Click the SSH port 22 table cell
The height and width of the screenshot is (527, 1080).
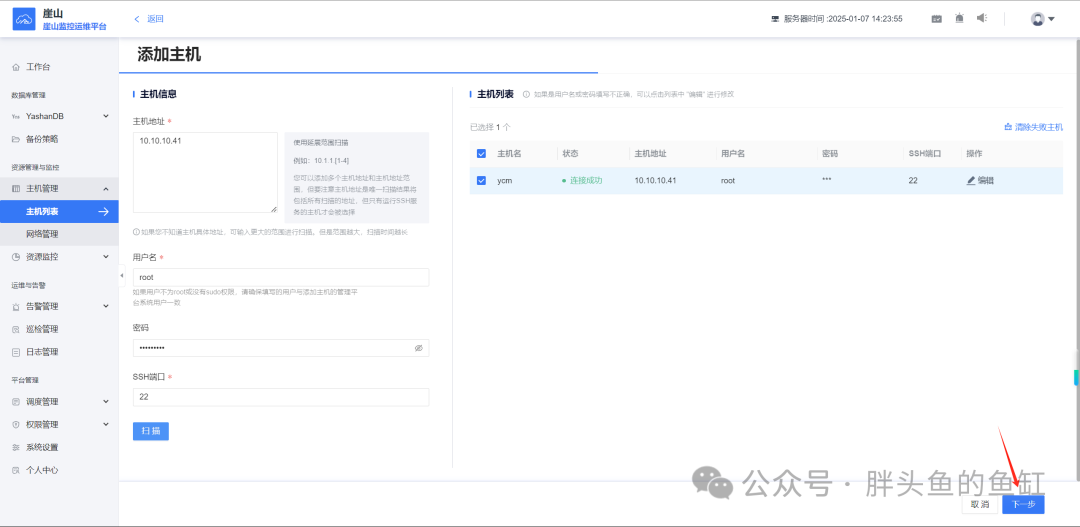[x=913, y=180]
